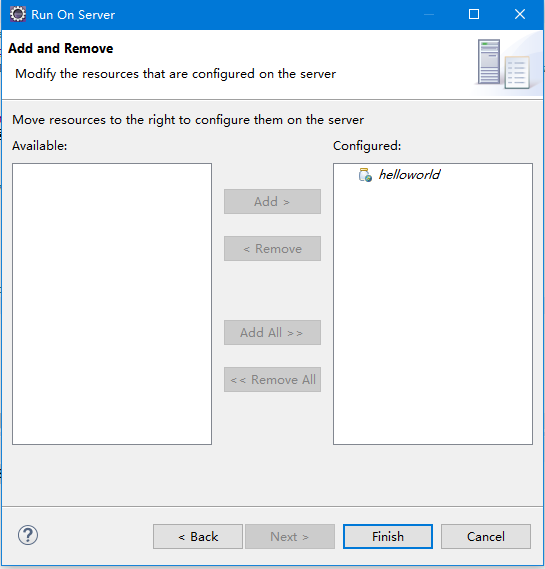Click the < Remove button
Viewport: 545px width, 569px height.
tap(272, 249)
